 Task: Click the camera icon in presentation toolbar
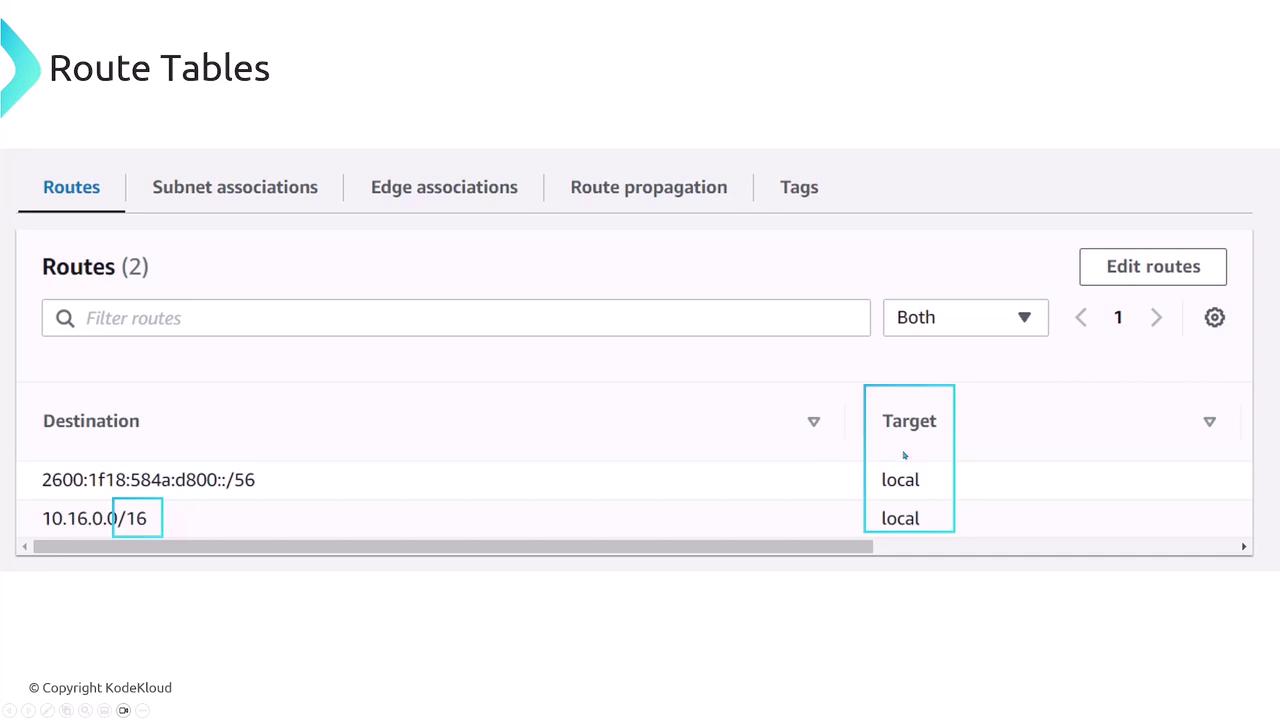pyautogui.click(x=124, y=710)
